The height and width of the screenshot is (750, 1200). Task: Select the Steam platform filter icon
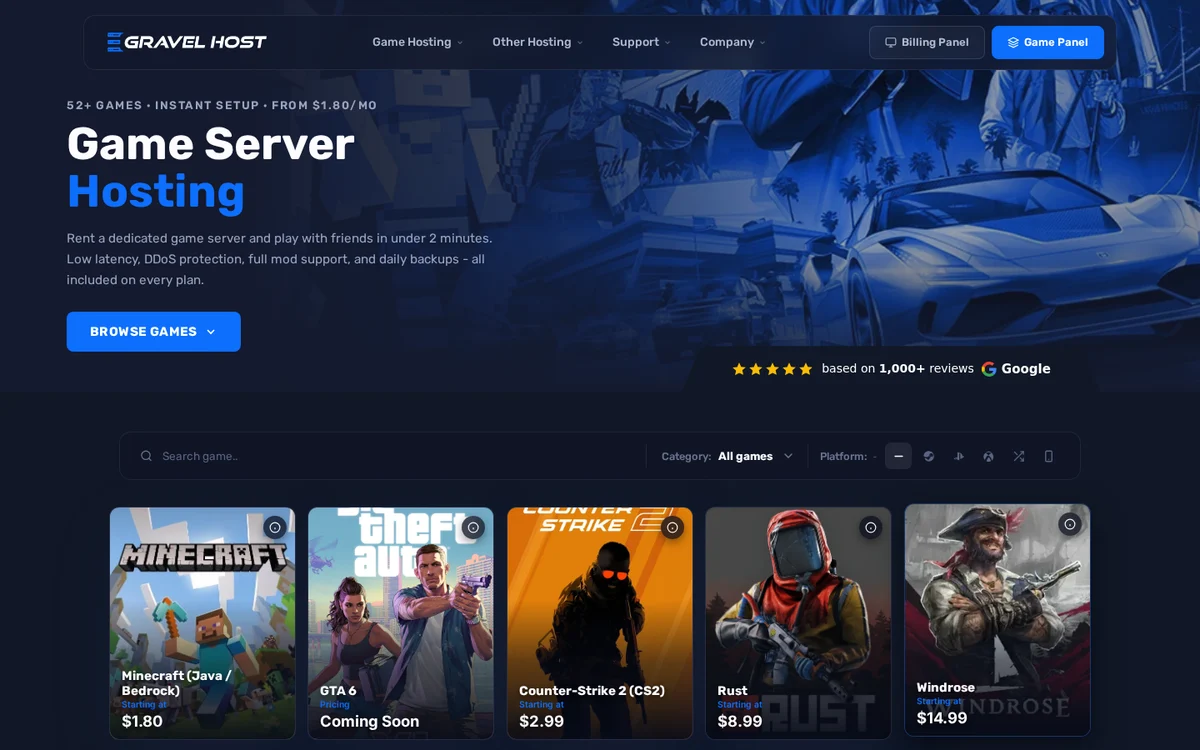click(x=929, y=456)
